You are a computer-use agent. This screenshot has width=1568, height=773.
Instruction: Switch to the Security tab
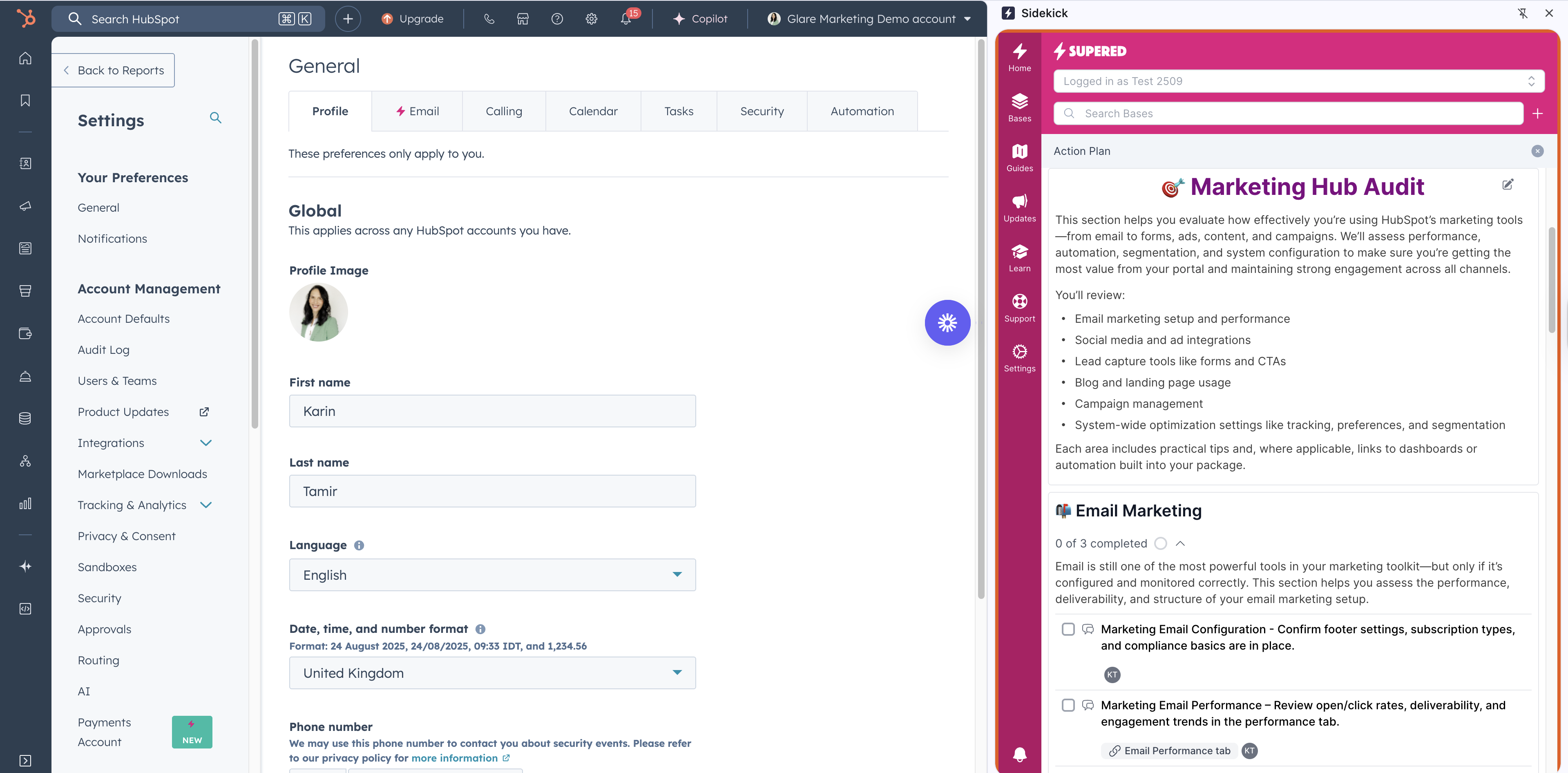[x=762, y=112]
